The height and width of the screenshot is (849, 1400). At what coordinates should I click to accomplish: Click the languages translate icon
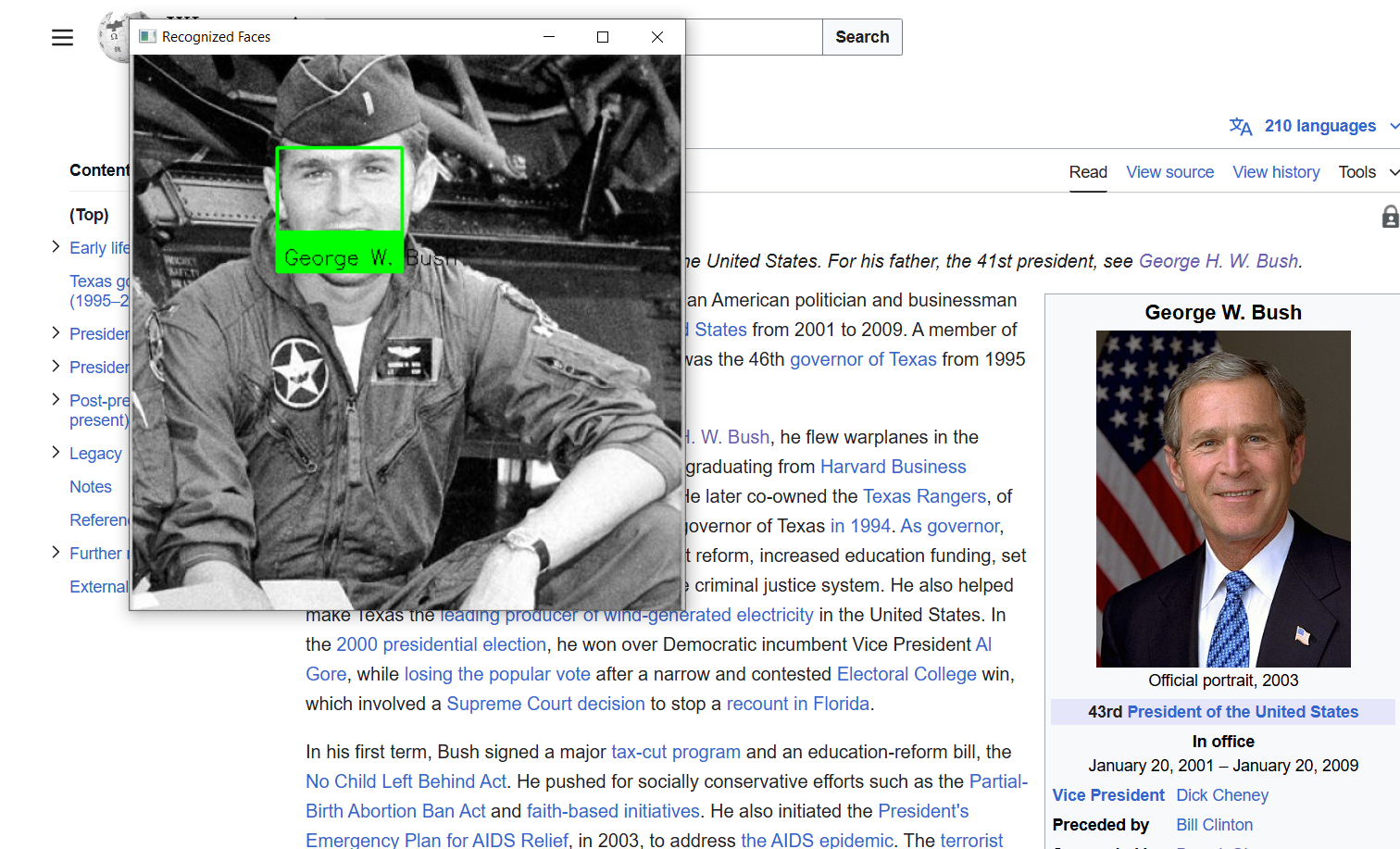coord(1241,126)
